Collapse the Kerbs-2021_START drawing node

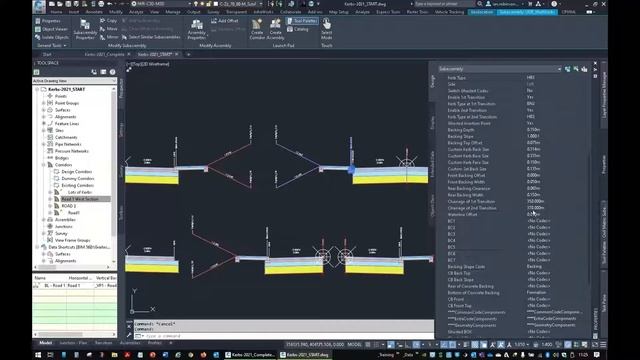[x=37, y=89]
